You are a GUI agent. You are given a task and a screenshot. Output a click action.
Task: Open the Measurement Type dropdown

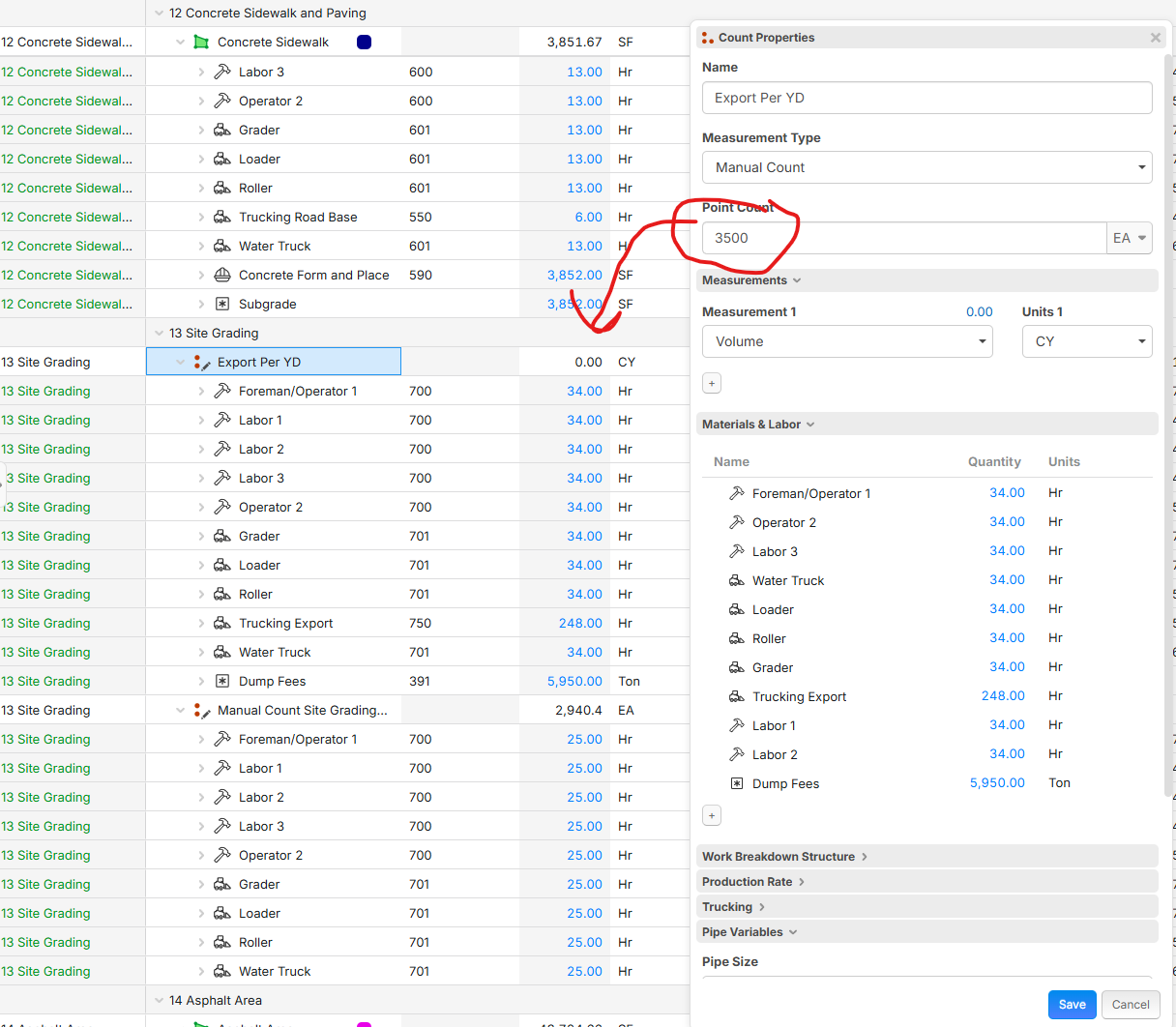(x=926, y=167)
